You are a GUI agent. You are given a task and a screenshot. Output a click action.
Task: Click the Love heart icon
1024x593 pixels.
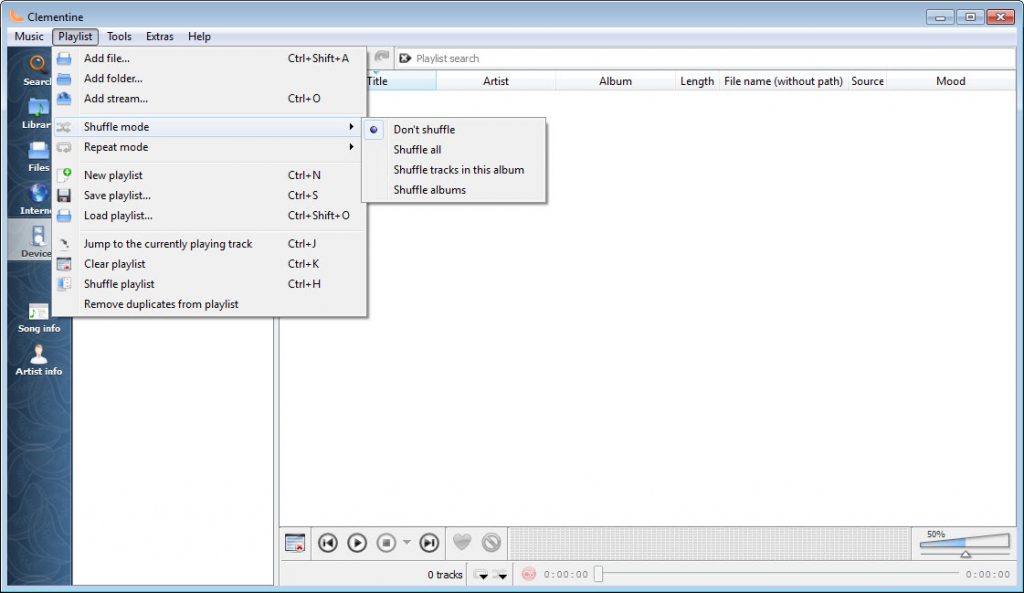[x=462, y=542]
